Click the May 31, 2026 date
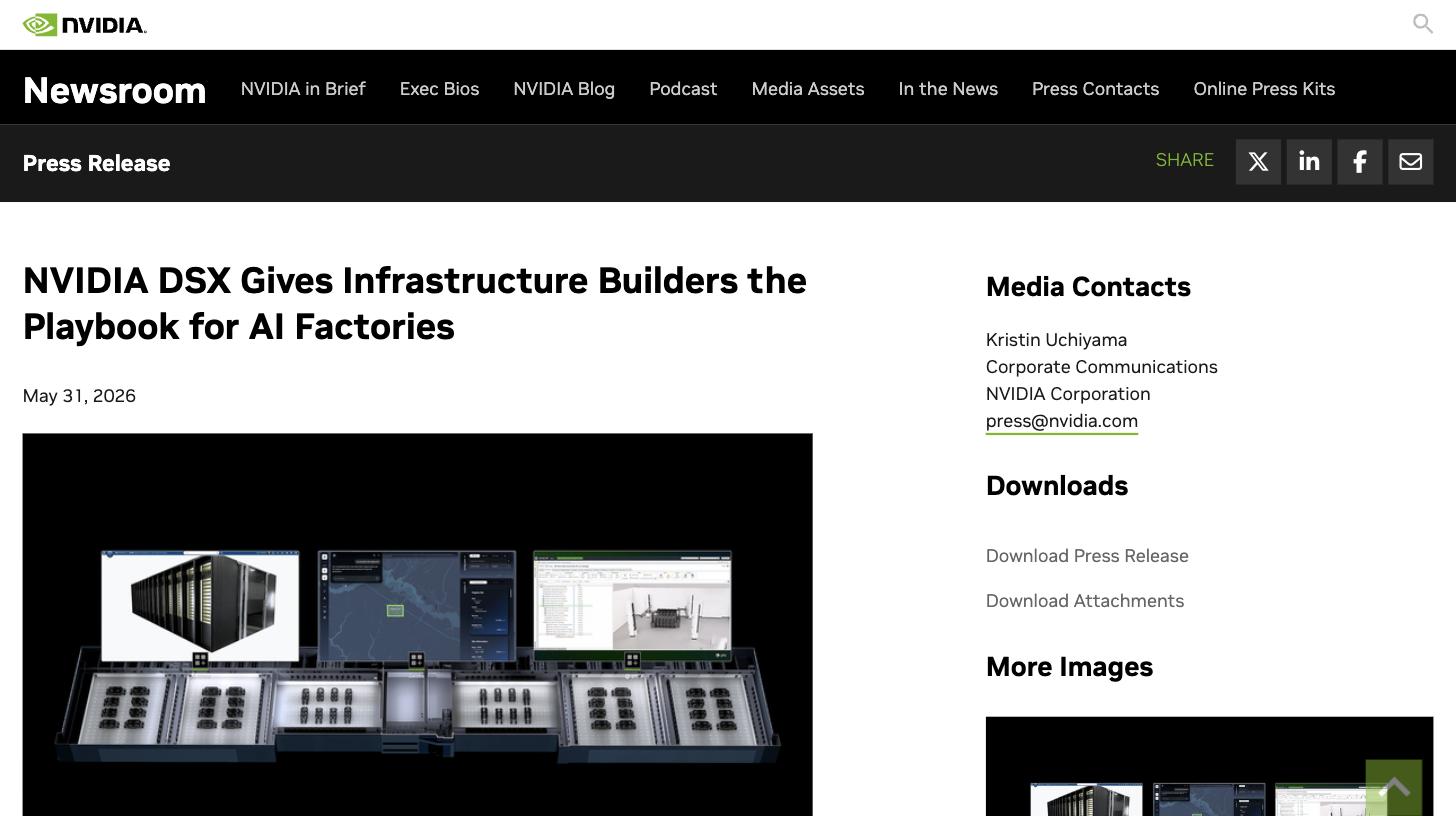Image resolution: width=1456 pixels, height=816 pixels. (x=79, y=396)
